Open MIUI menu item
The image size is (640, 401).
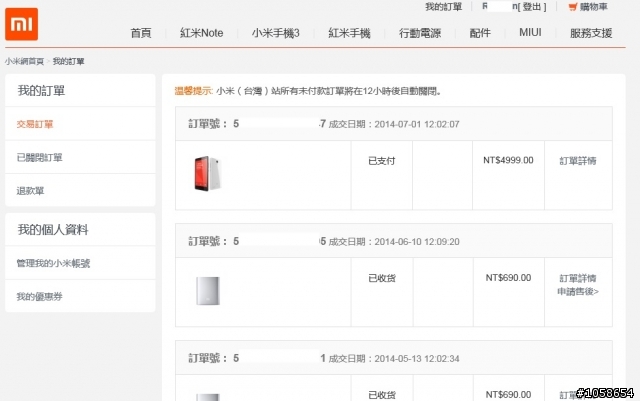pyautogui.click(x=530, y=32)
